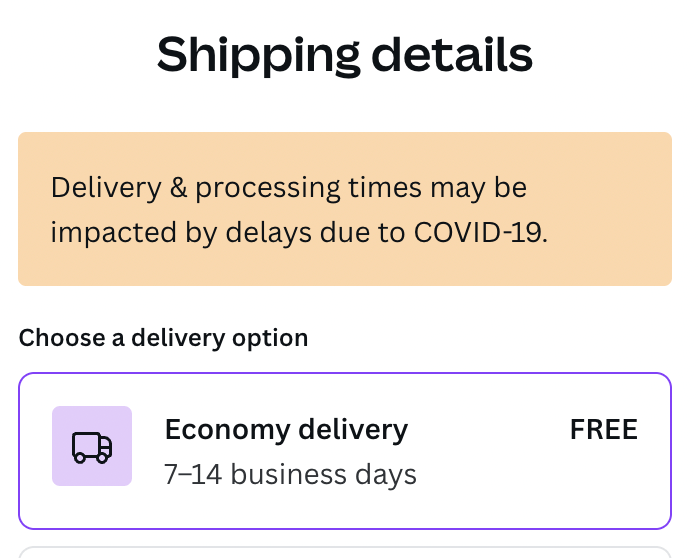Click the word delivery in Economy delivery
The width and height of the screenshot is (698, 558).
click(353, 430)
